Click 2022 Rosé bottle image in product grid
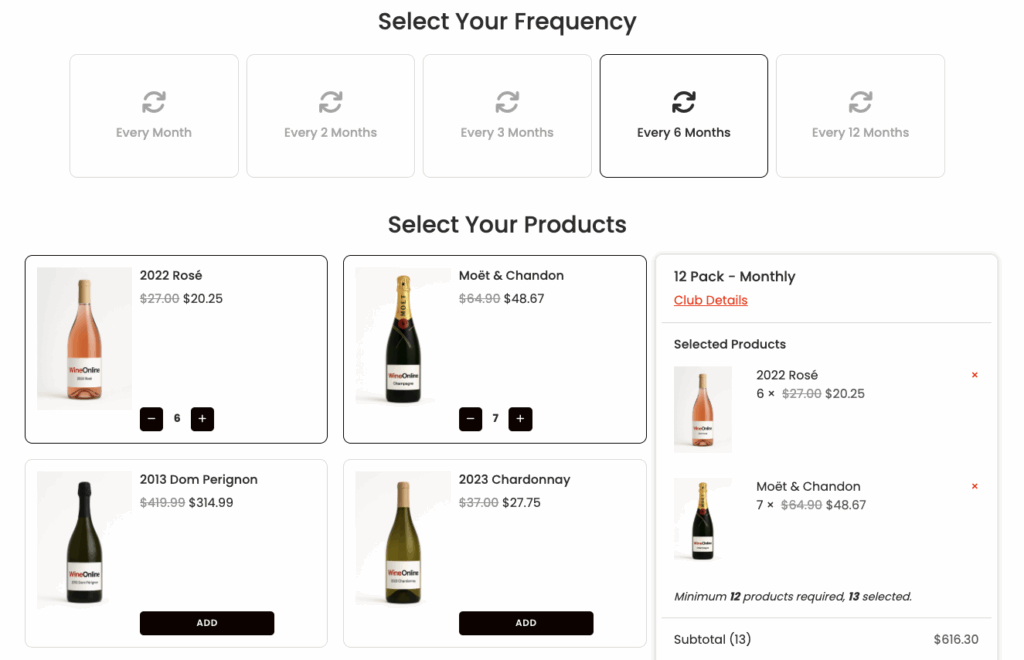Image resolution: width=1024 pixels, height=660 pixels. tap(85, 338)
